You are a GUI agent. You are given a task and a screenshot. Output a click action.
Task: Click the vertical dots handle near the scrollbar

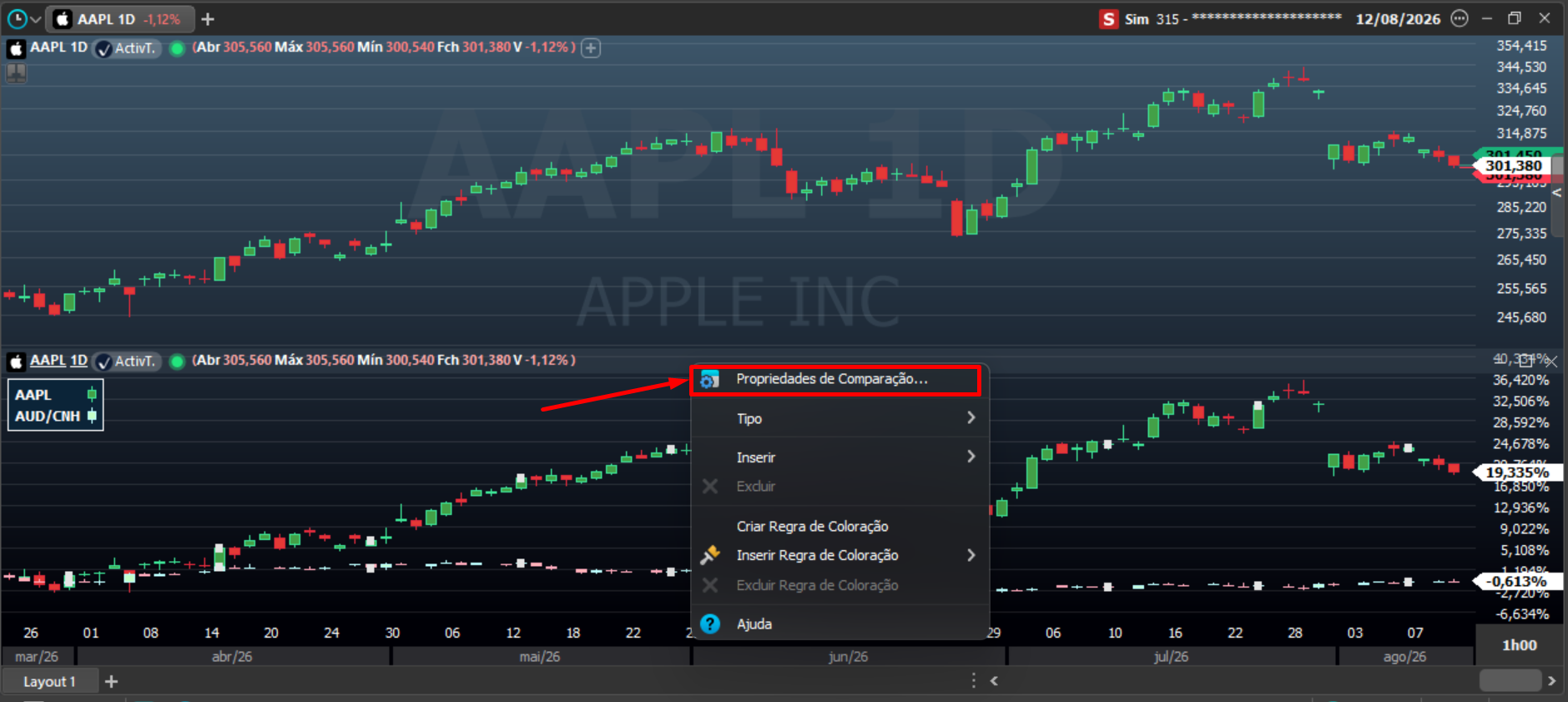973,681
